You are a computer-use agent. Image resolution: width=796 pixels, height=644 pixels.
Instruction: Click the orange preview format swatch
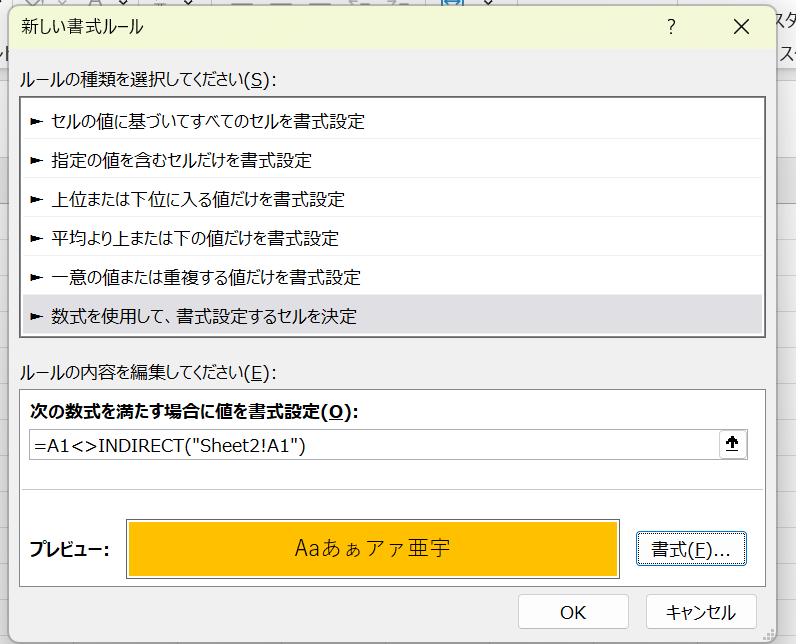(372, 548)
